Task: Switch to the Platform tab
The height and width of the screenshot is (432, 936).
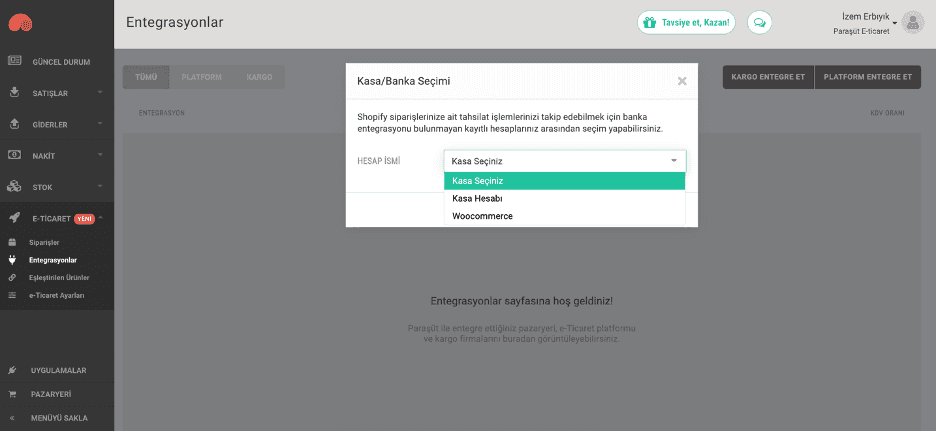Action: click(x=202, y=77)
